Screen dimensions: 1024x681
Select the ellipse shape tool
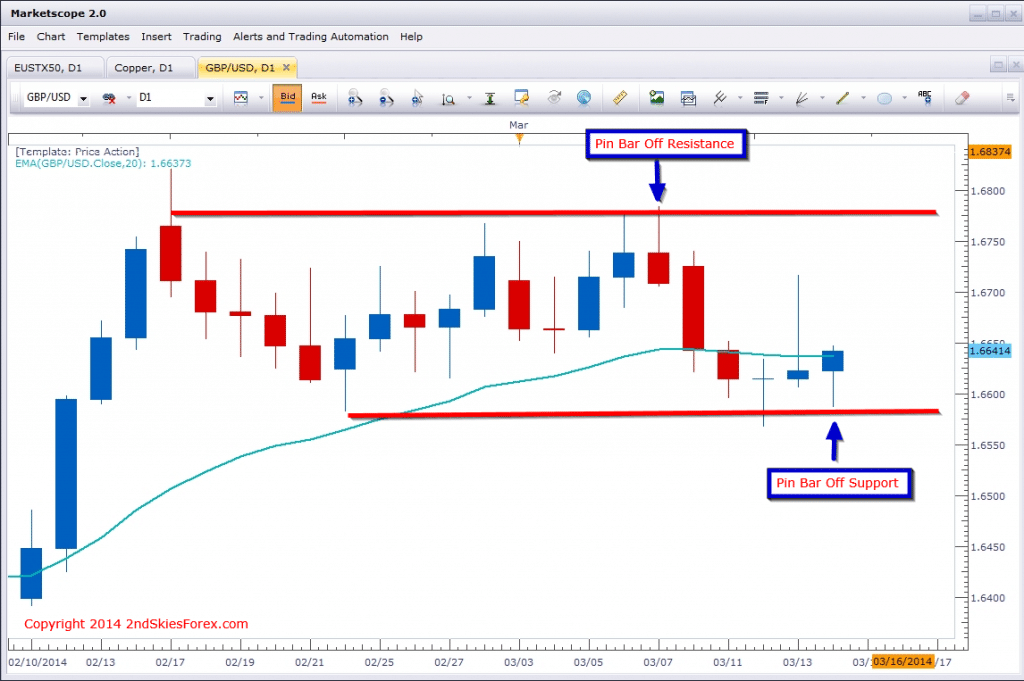coord(884,99)
